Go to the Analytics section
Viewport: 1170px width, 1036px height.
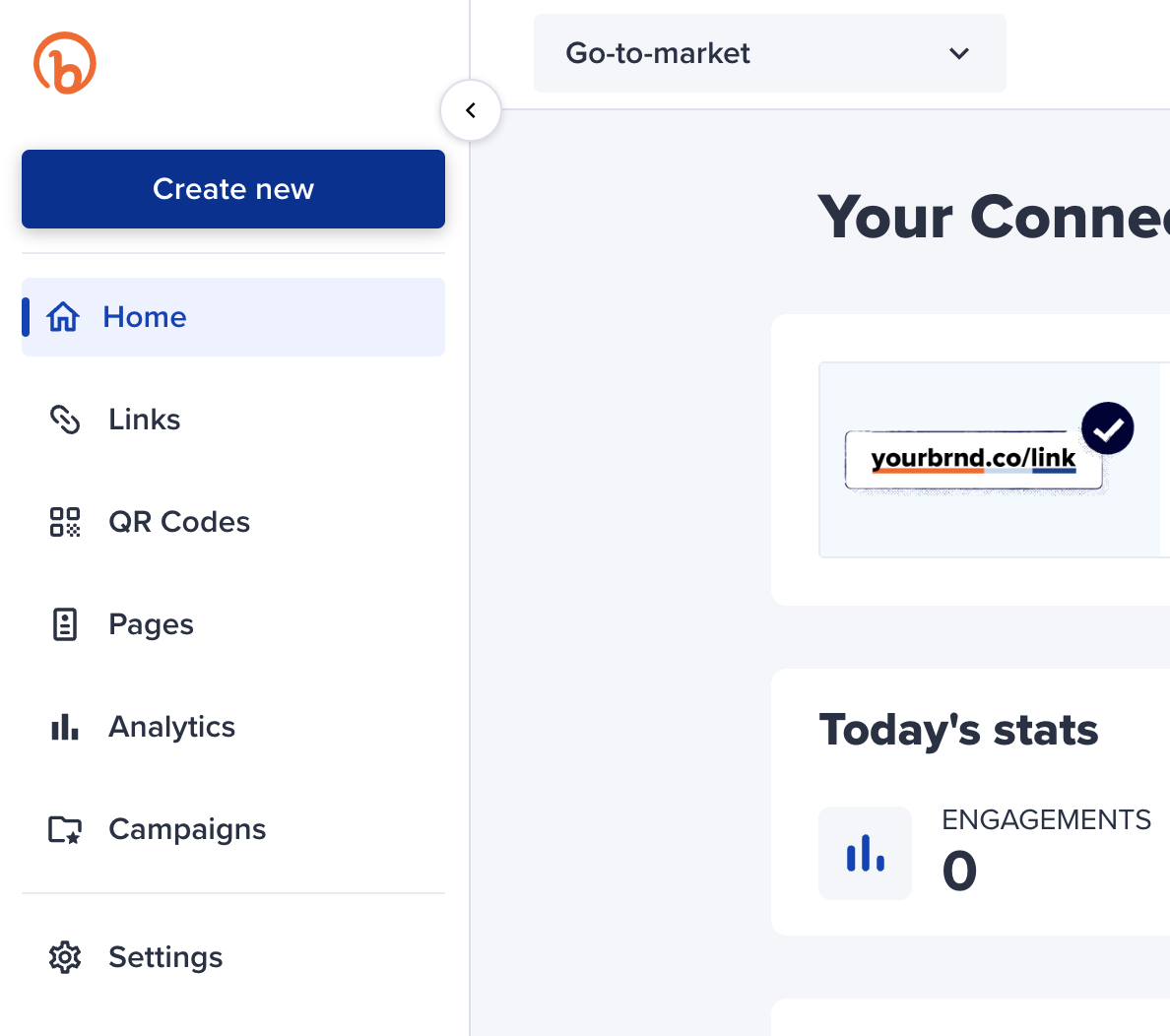tap(232, 726)
